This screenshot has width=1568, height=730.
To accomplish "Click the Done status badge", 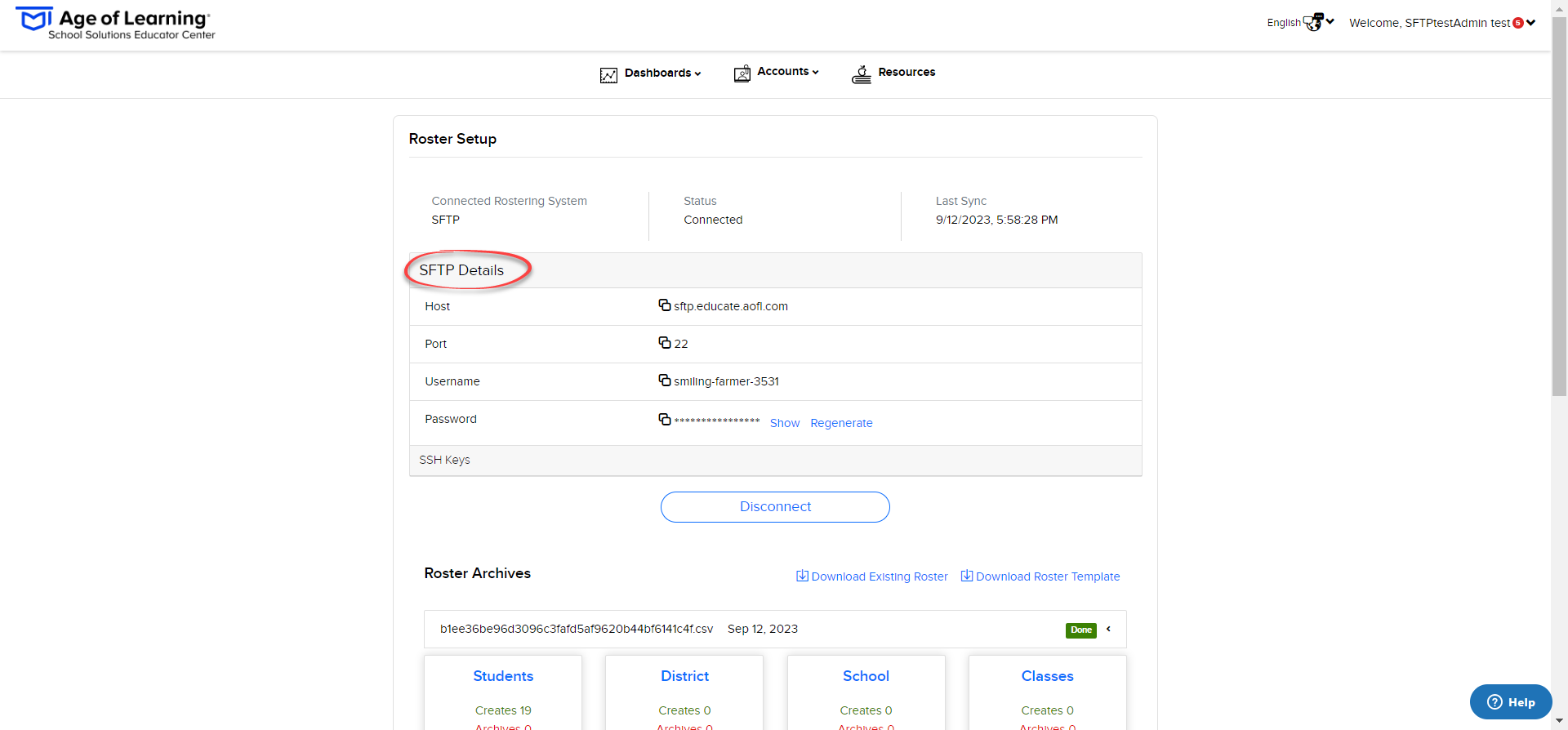I will 1081,630.
